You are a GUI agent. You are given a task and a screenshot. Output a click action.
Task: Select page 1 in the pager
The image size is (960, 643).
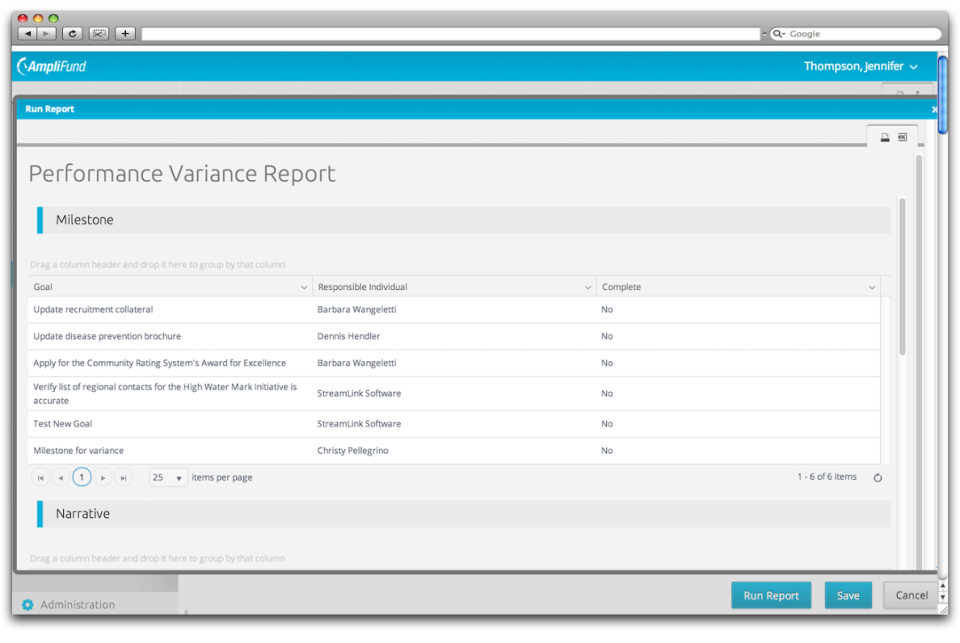pos(81,477)
